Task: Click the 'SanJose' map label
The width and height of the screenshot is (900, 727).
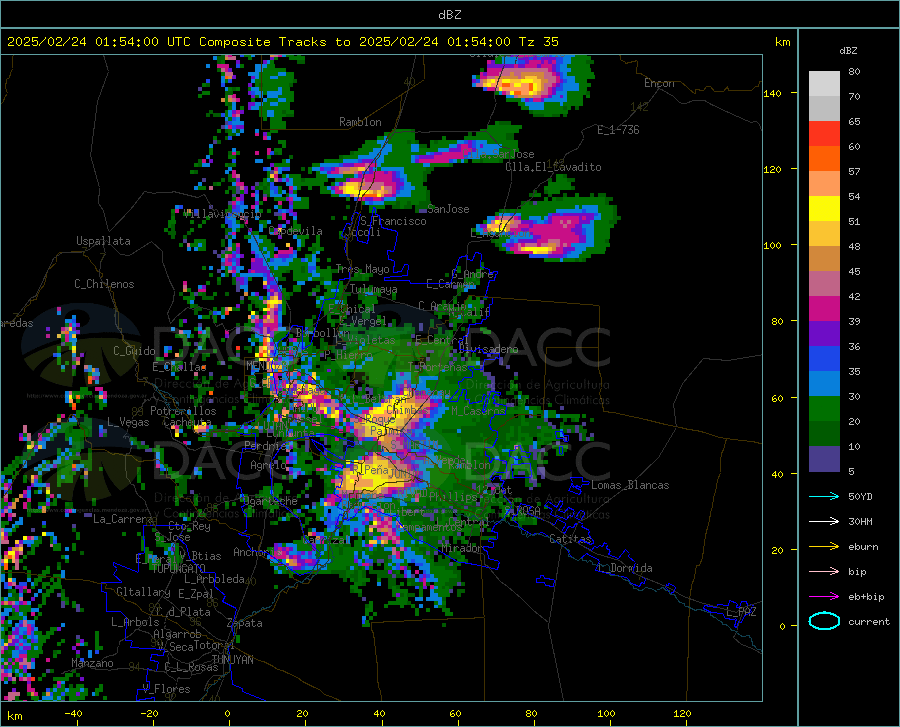Action: [448, 209]
